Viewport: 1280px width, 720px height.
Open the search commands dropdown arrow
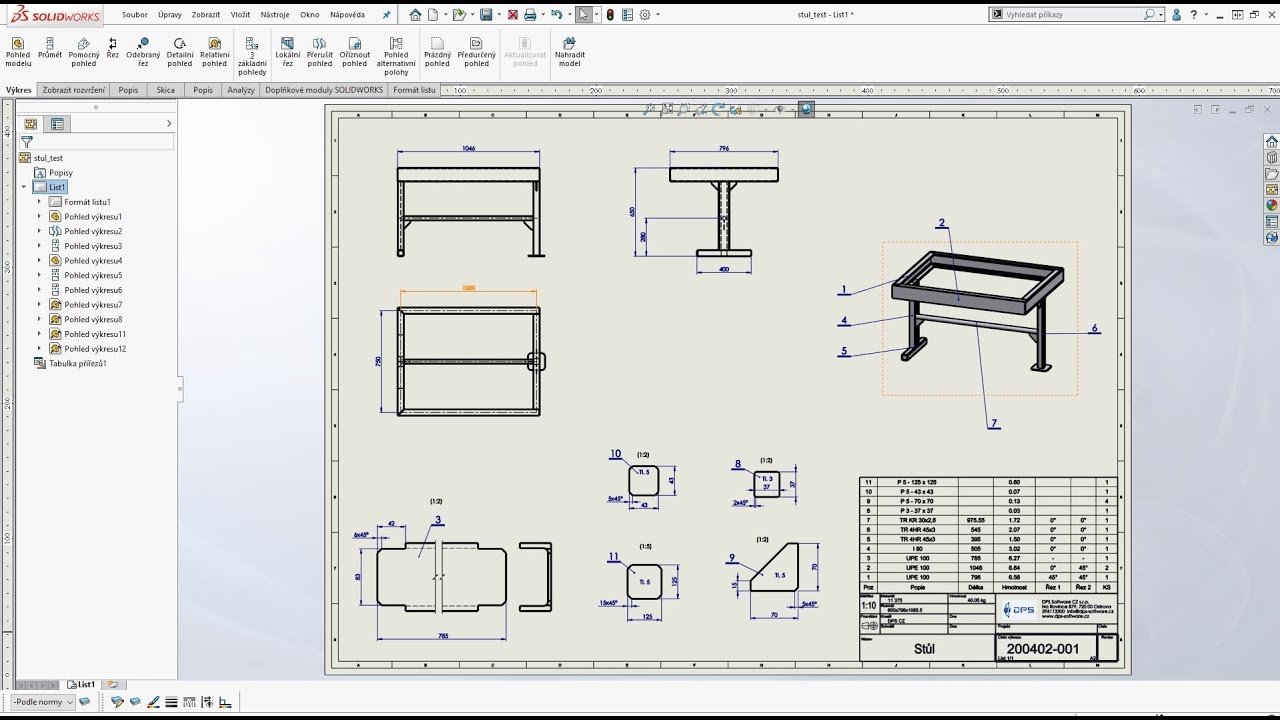1161,15
